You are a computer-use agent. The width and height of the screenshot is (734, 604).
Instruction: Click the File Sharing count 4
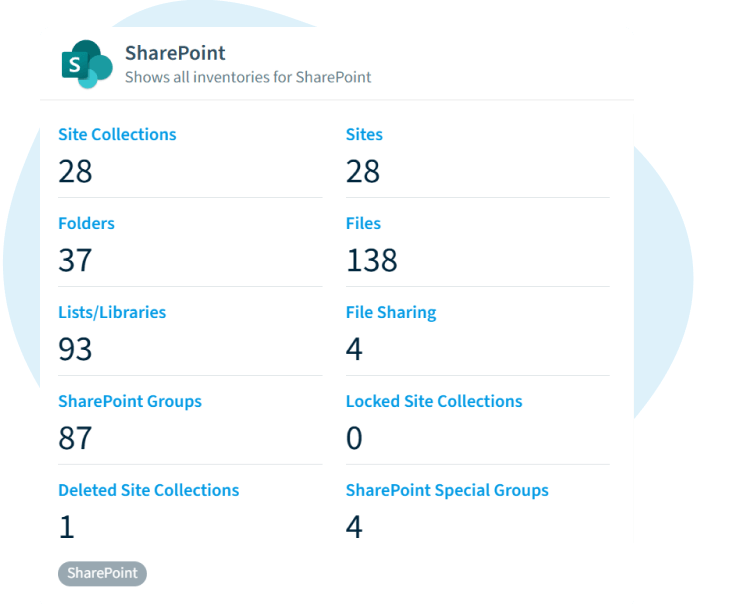click(x=354, y=349)
